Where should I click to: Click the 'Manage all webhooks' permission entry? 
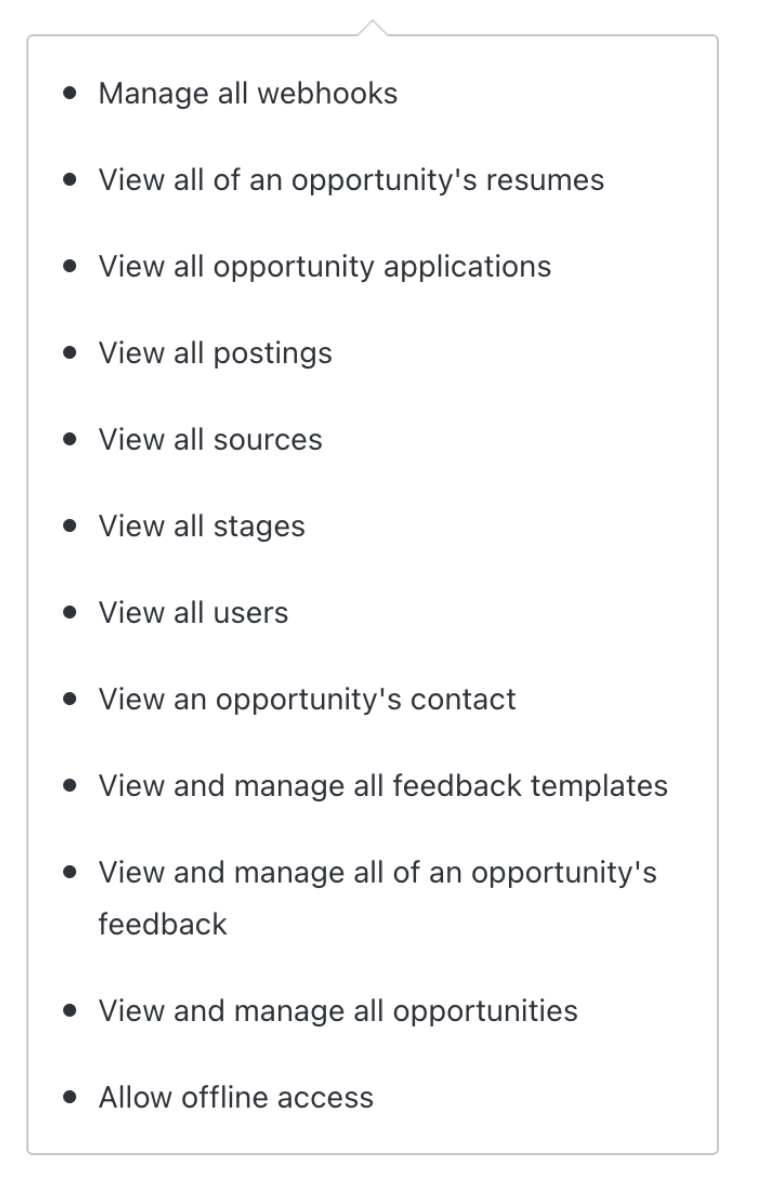(247, 94)
